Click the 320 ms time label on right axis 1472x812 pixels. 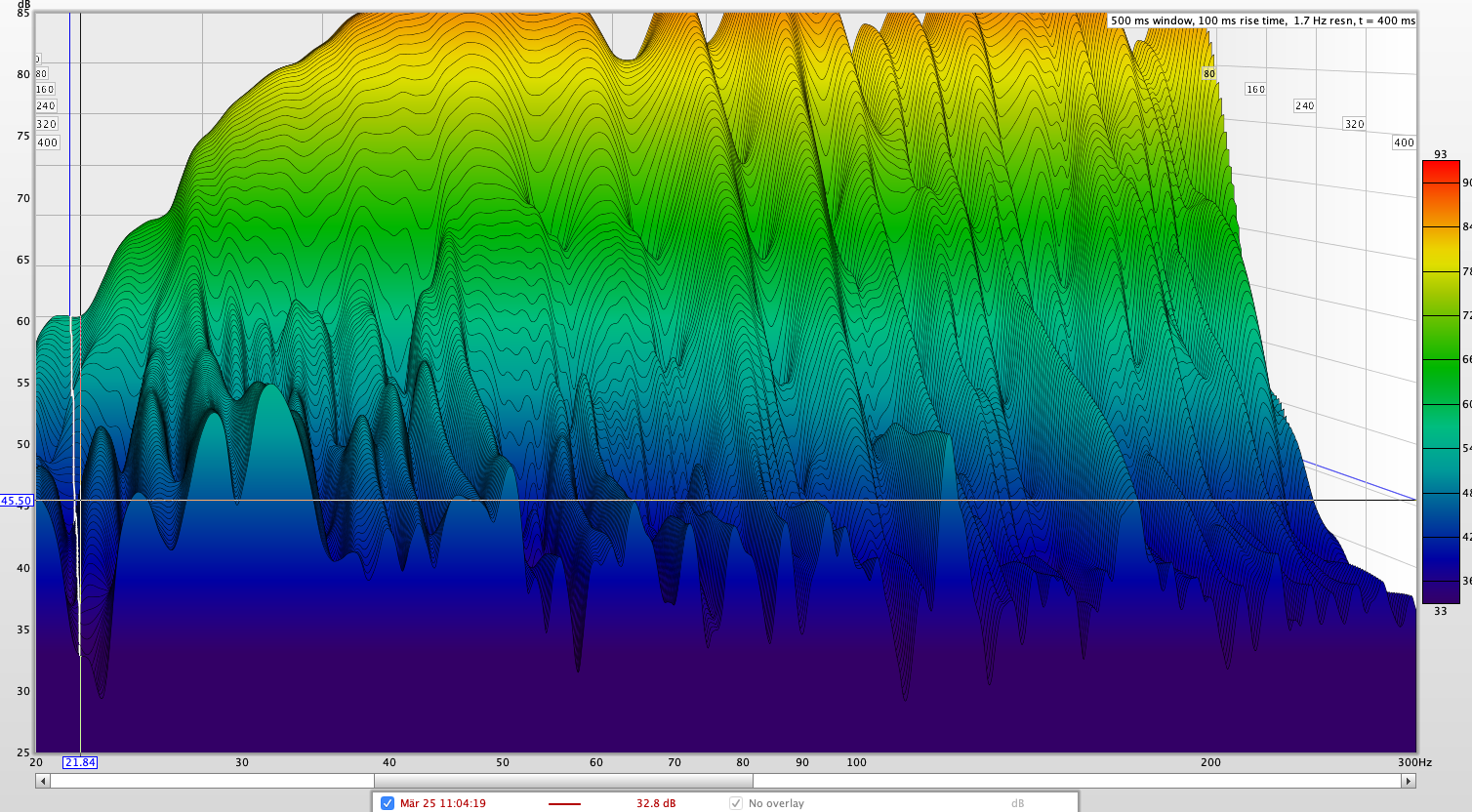1354,124
